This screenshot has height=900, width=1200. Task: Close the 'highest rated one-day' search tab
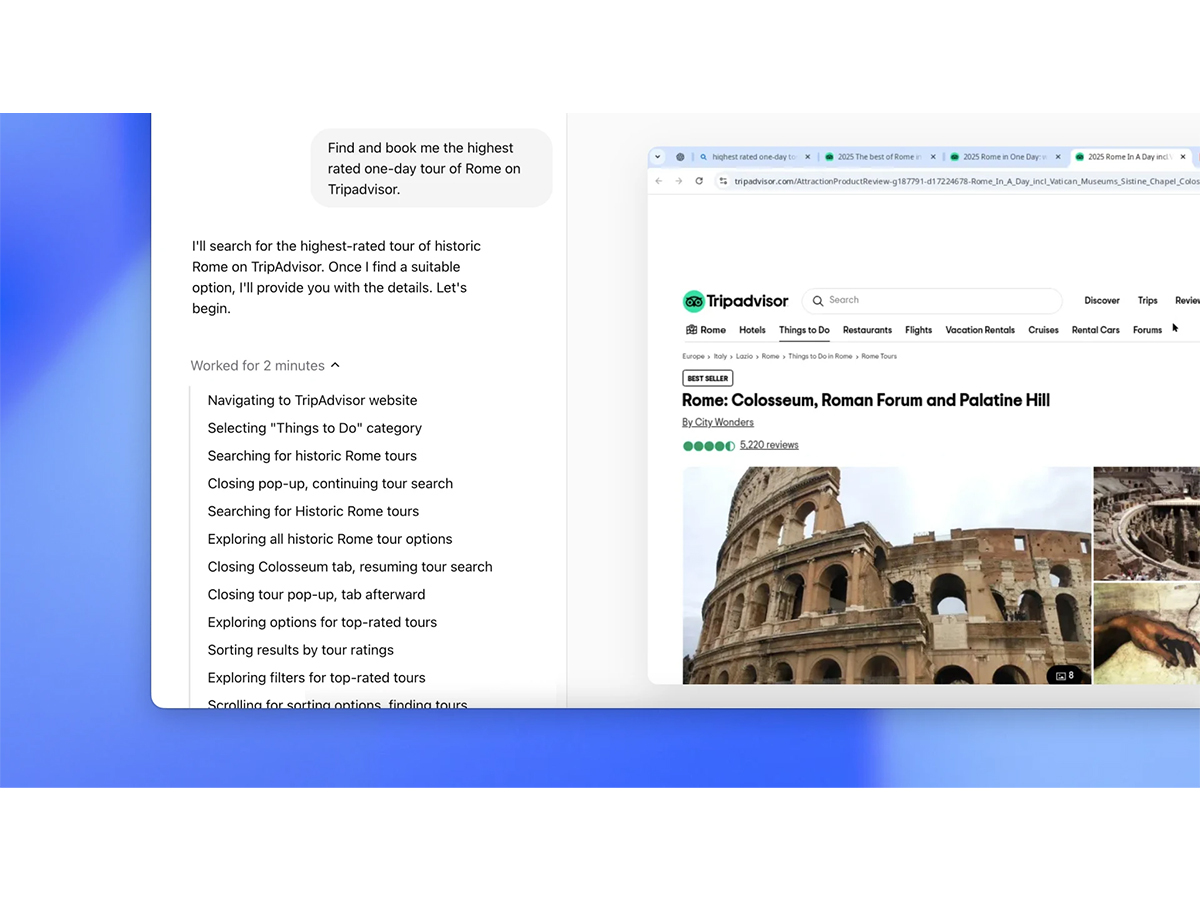[807, 157]
